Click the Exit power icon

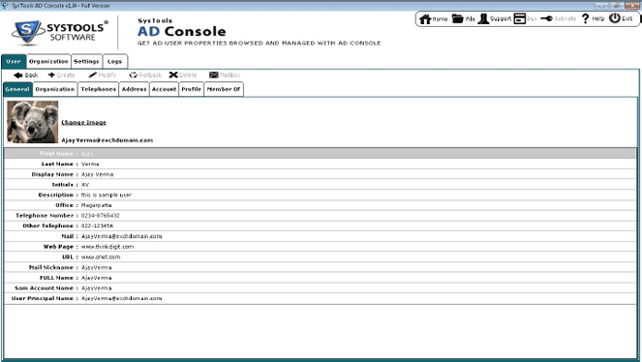pos(621,19)
